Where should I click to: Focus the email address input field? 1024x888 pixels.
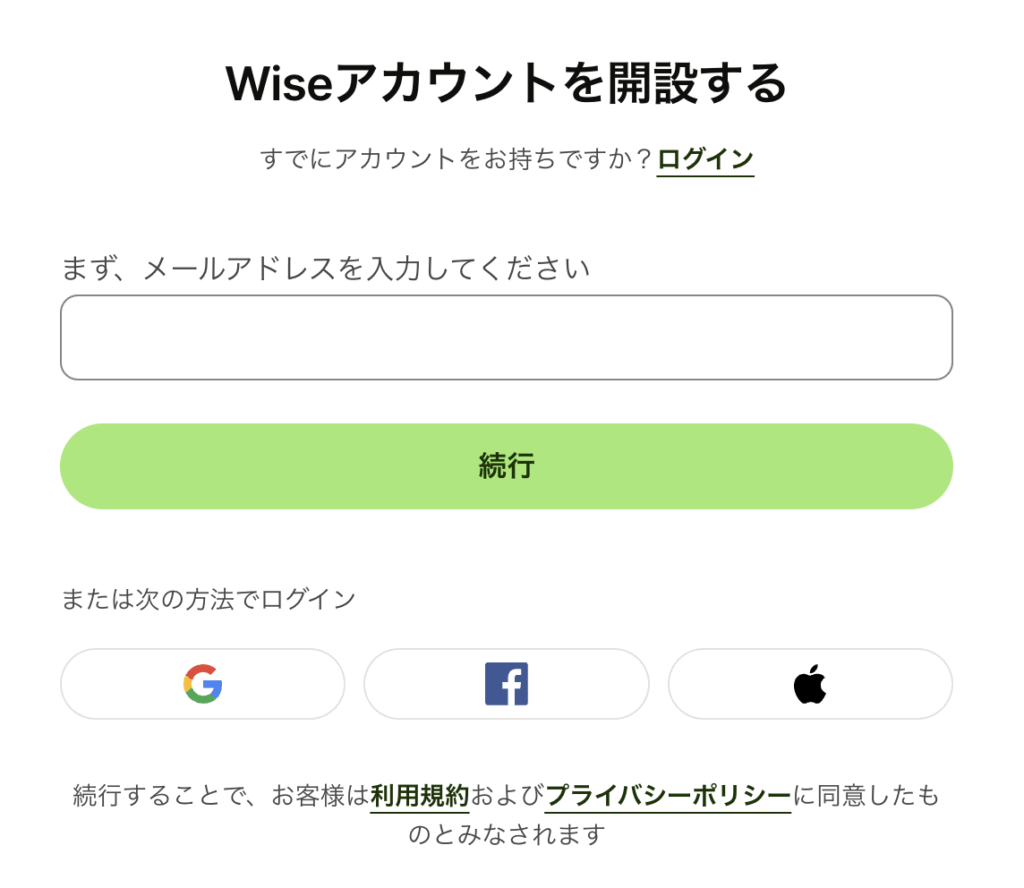(x=506, y=337)
